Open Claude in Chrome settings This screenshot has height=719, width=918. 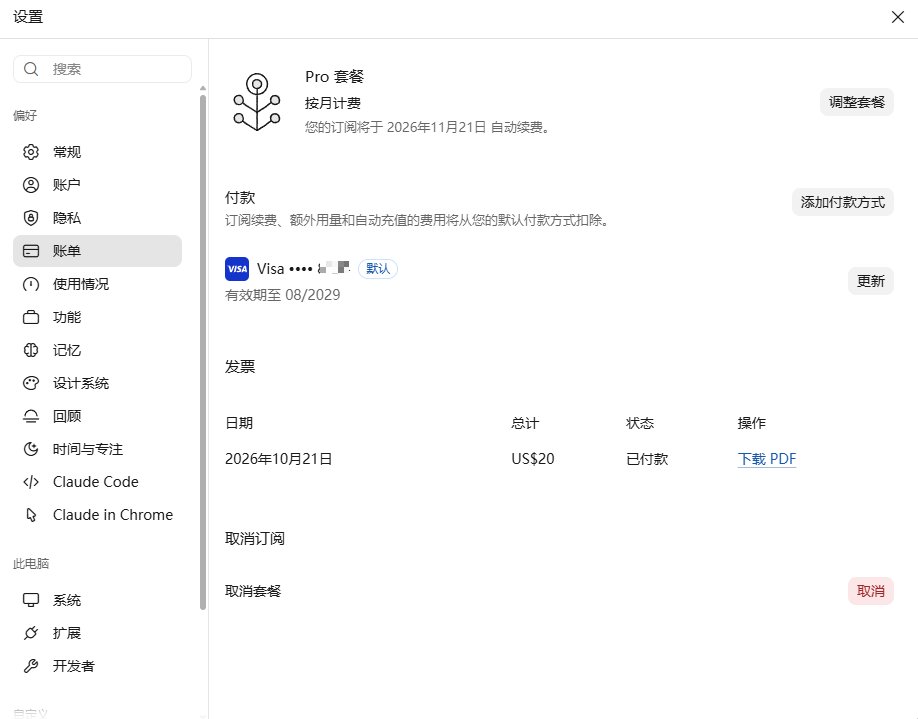tap(97, 515)
